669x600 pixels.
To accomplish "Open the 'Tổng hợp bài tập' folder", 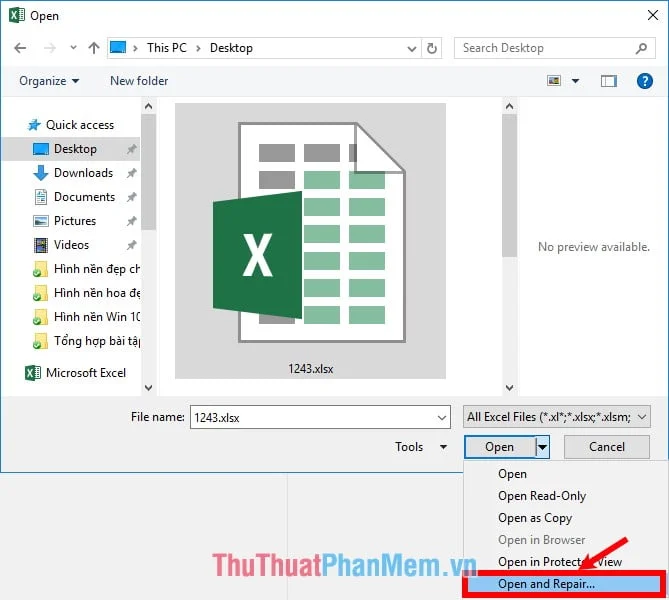I will (x=97, y=341).
